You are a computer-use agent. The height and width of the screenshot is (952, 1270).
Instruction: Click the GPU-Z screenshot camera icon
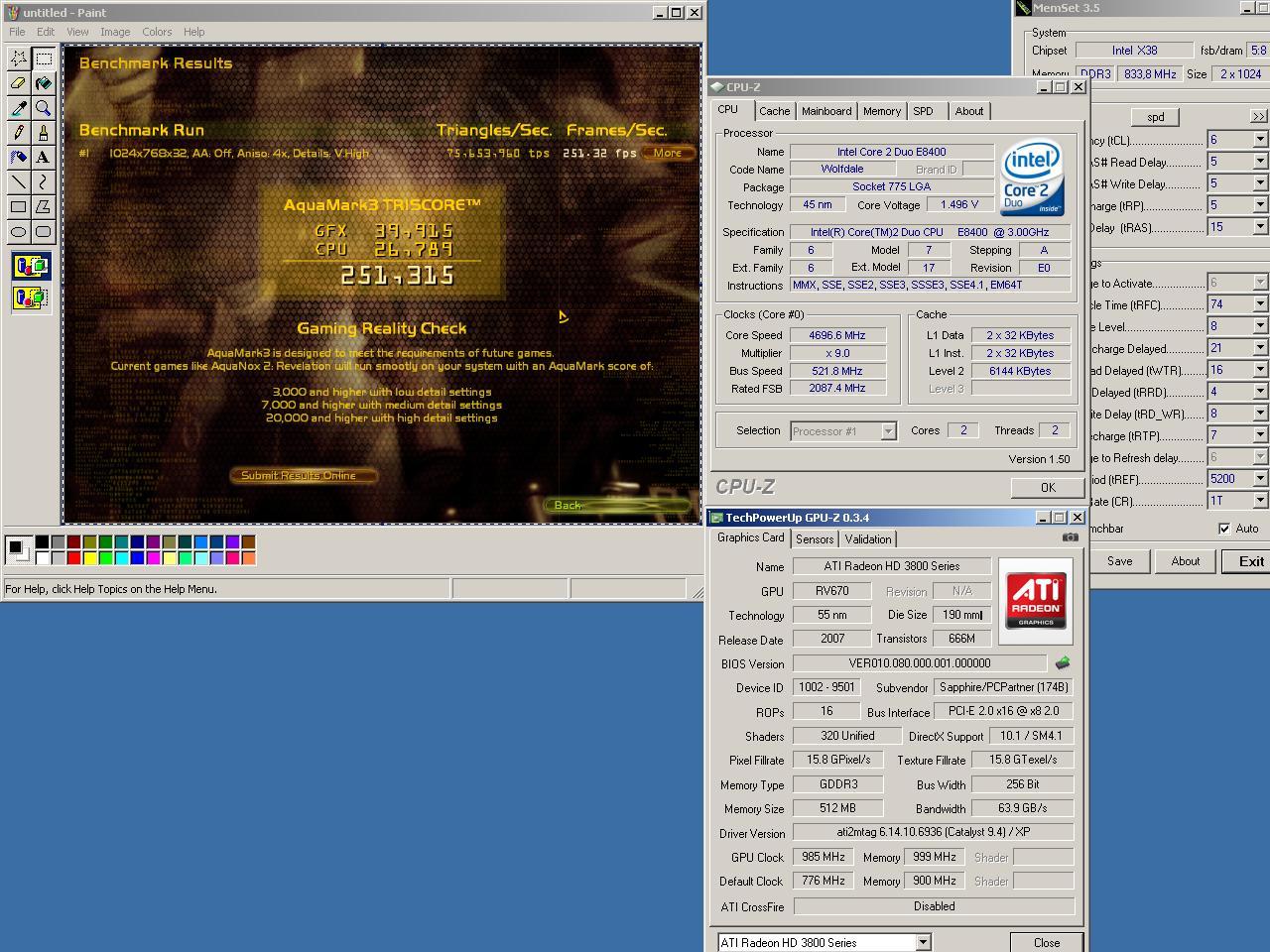tap(1070, 537)
